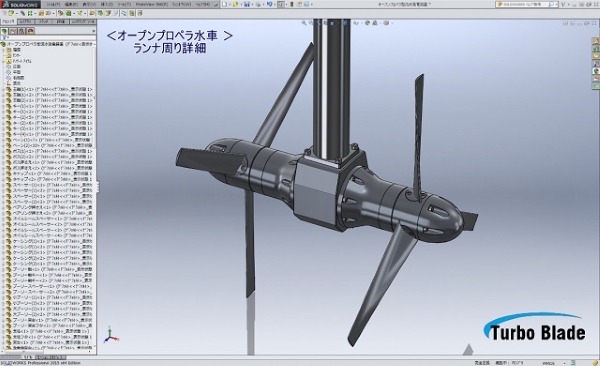This screenshot has height=366, width=600.
Task: Click the feature tree horizontal scrollbar
Action: 46,351
